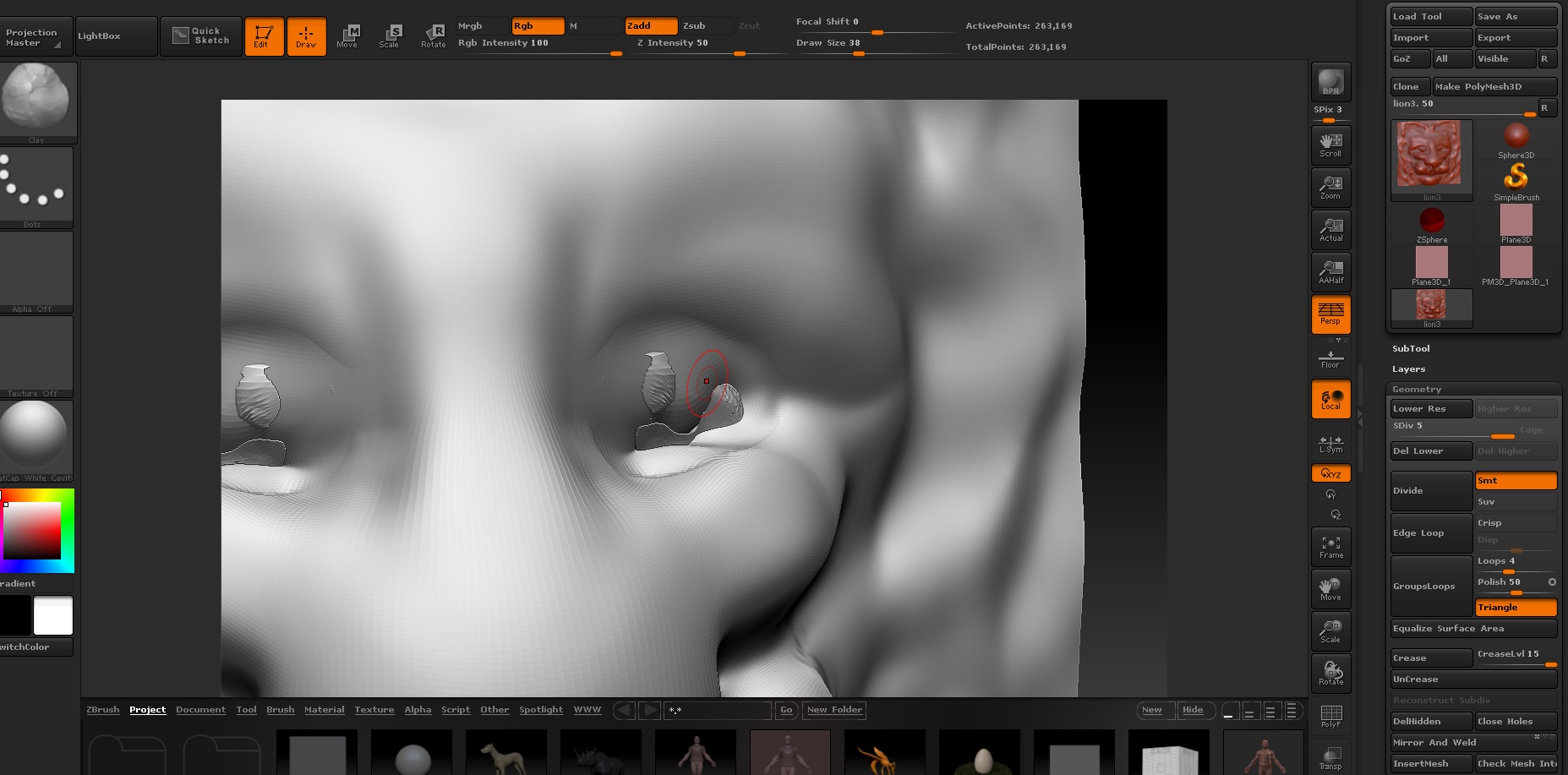Click the Scroll document icon

click(x=1330, y=145)
